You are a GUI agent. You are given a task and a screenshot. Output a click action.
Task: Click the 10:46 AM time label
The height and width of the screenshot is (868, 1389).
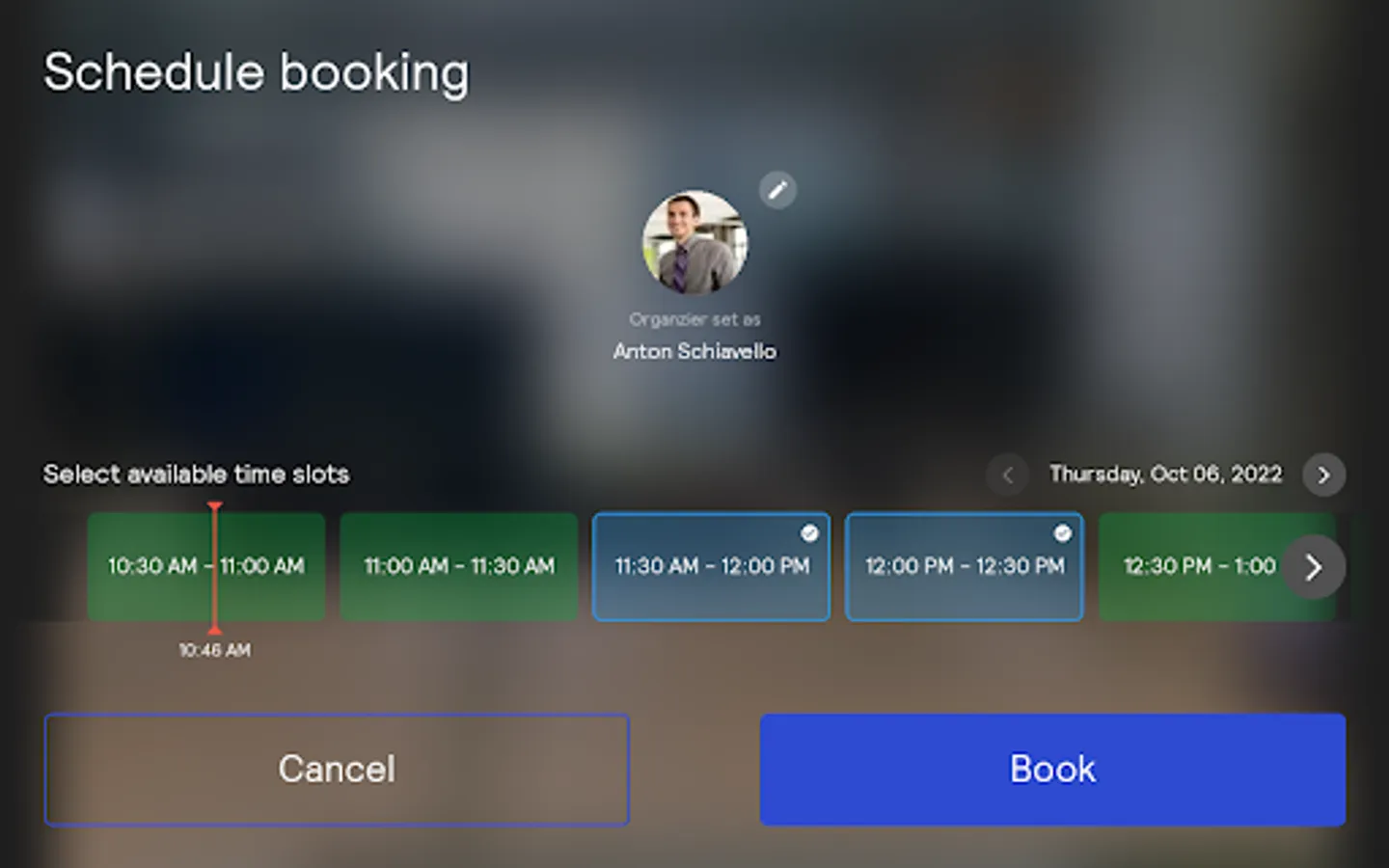[215, 650]
